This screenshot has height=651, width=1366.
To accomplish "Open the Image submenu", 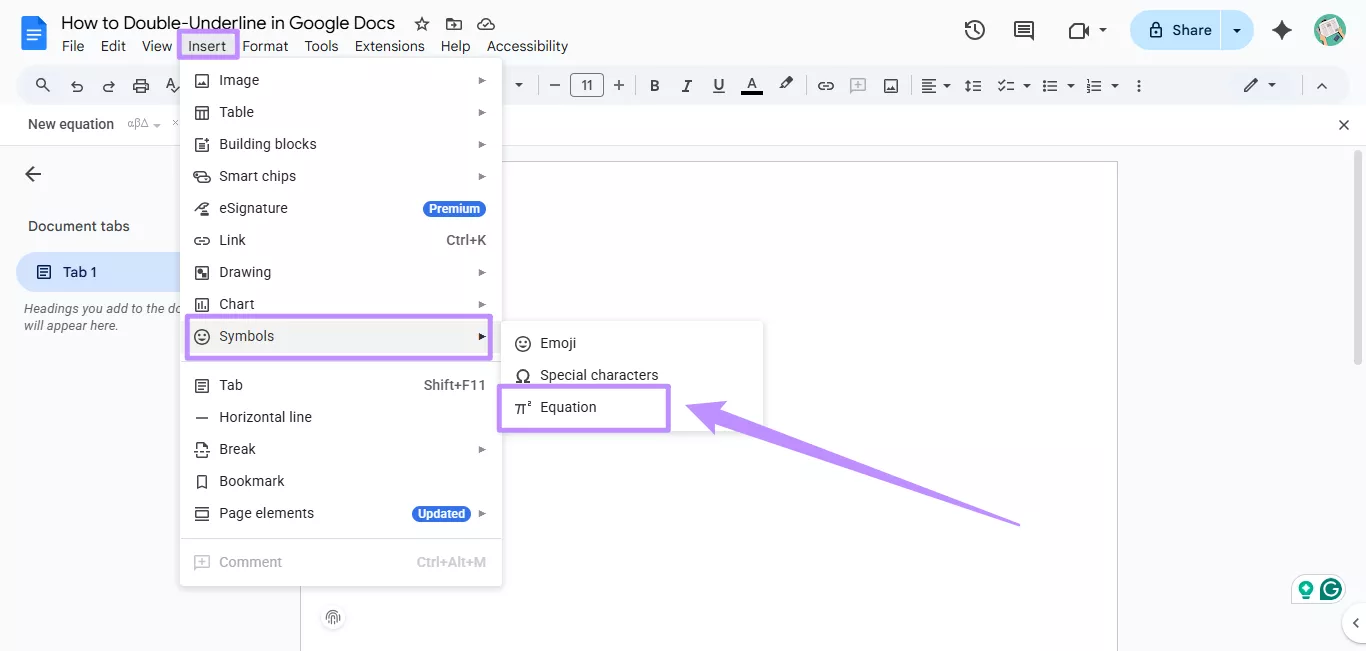I will pyautogui.click(x=340, y=80).
